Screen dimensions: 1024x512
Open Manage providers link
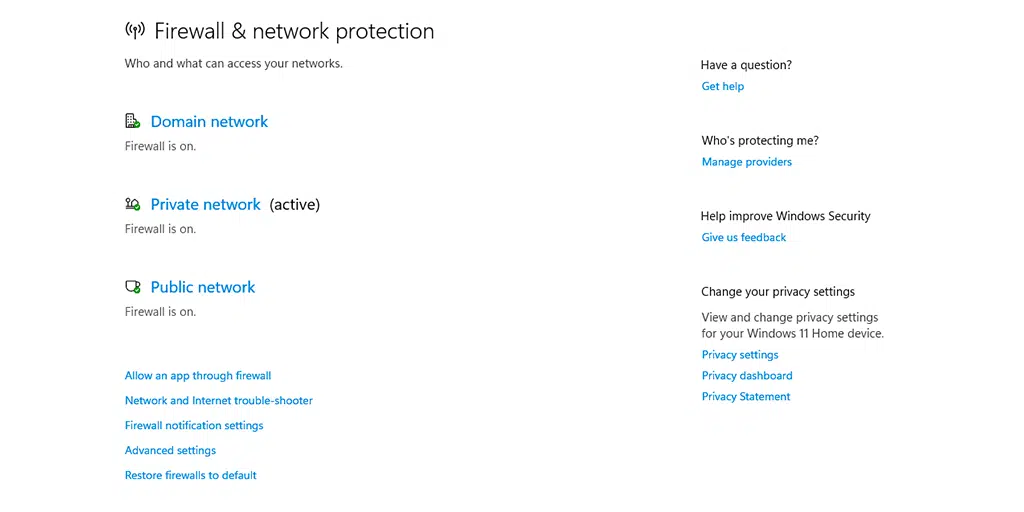(746, 162)
